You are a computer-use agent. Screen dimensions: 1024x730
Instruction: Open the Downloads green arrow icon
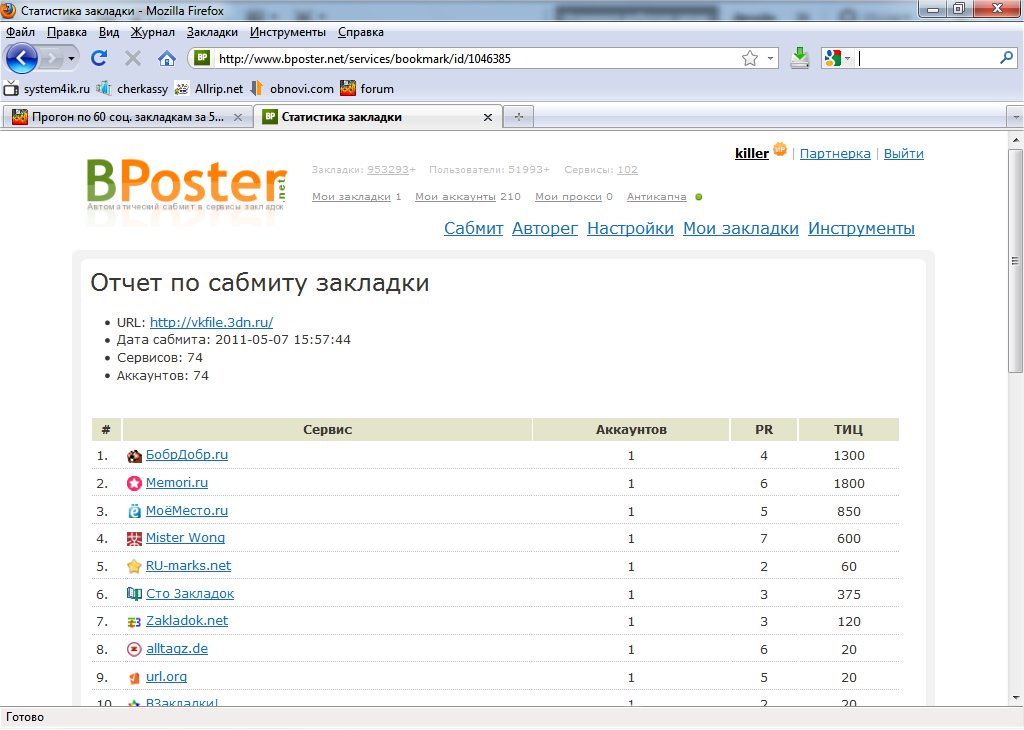(799, 58)
